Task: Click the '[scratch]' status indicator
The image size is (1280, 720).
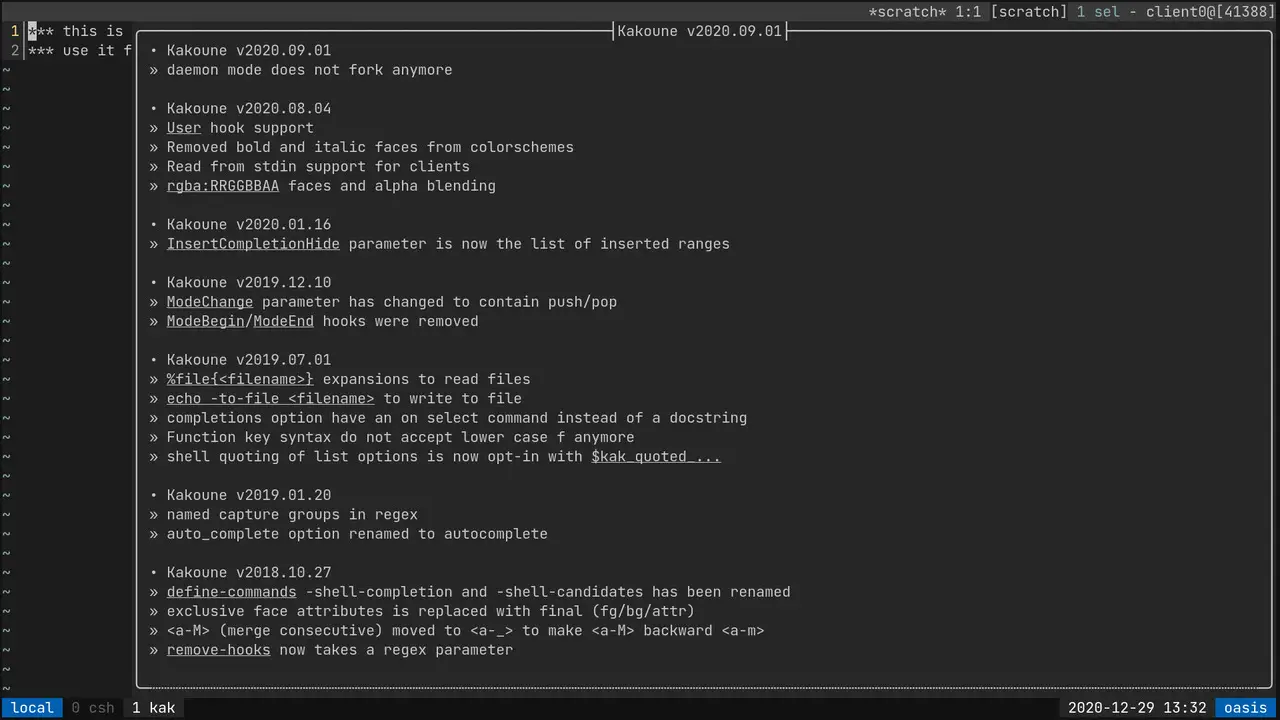Action: pos(1029,12)
